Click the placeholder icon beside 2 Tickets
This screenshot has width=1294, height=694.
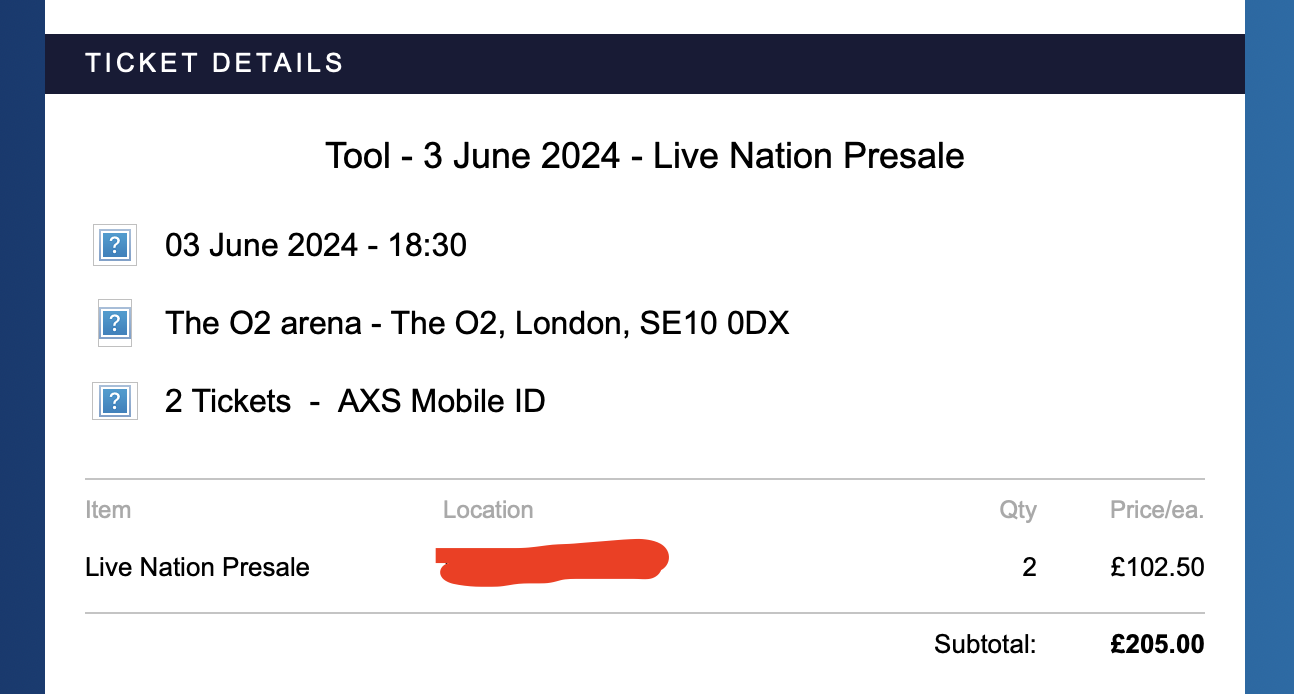tap(115, 401)
